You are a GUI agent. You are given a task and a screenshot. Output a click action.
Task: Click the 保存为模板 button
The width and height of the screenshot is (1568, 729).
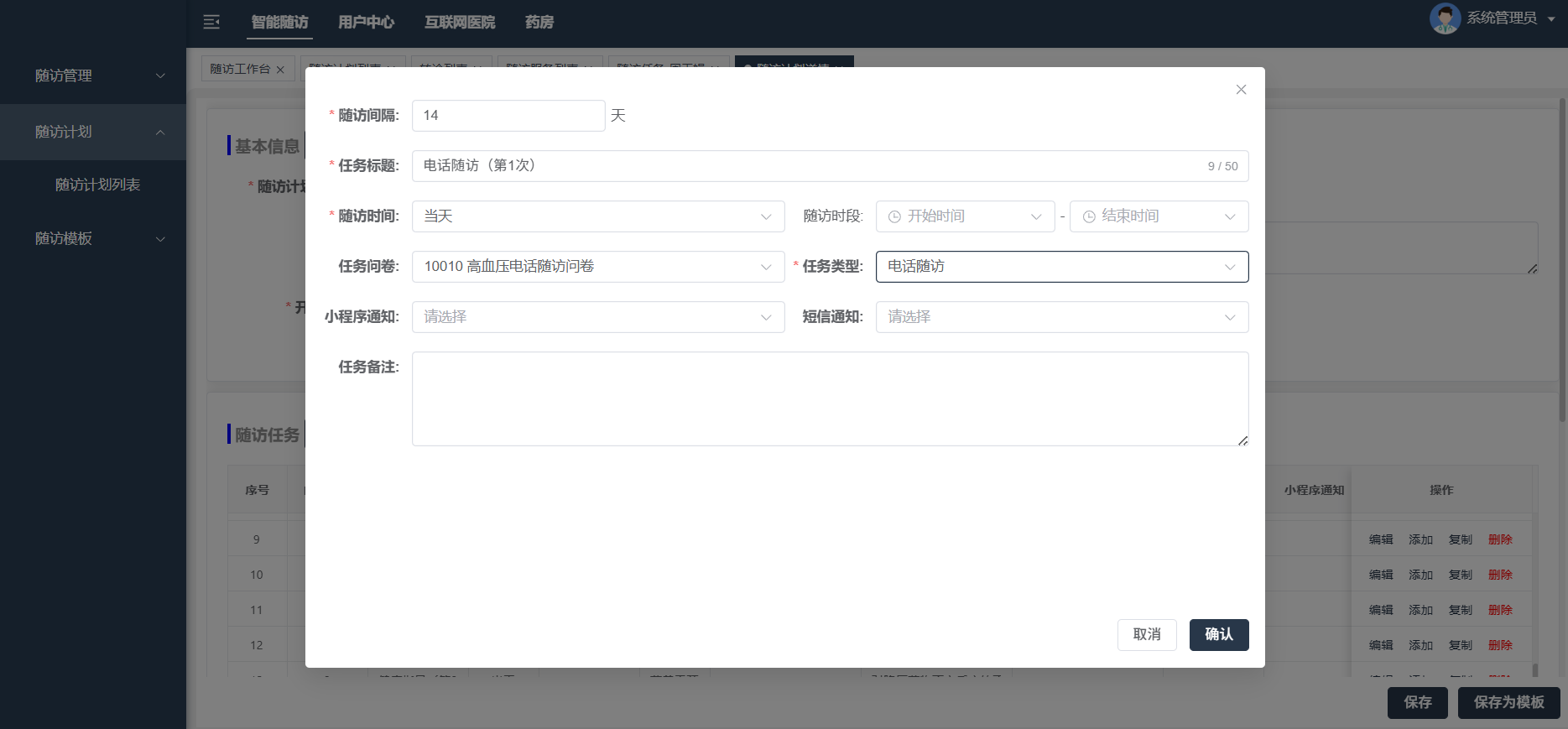click(x=1508, y=703)
